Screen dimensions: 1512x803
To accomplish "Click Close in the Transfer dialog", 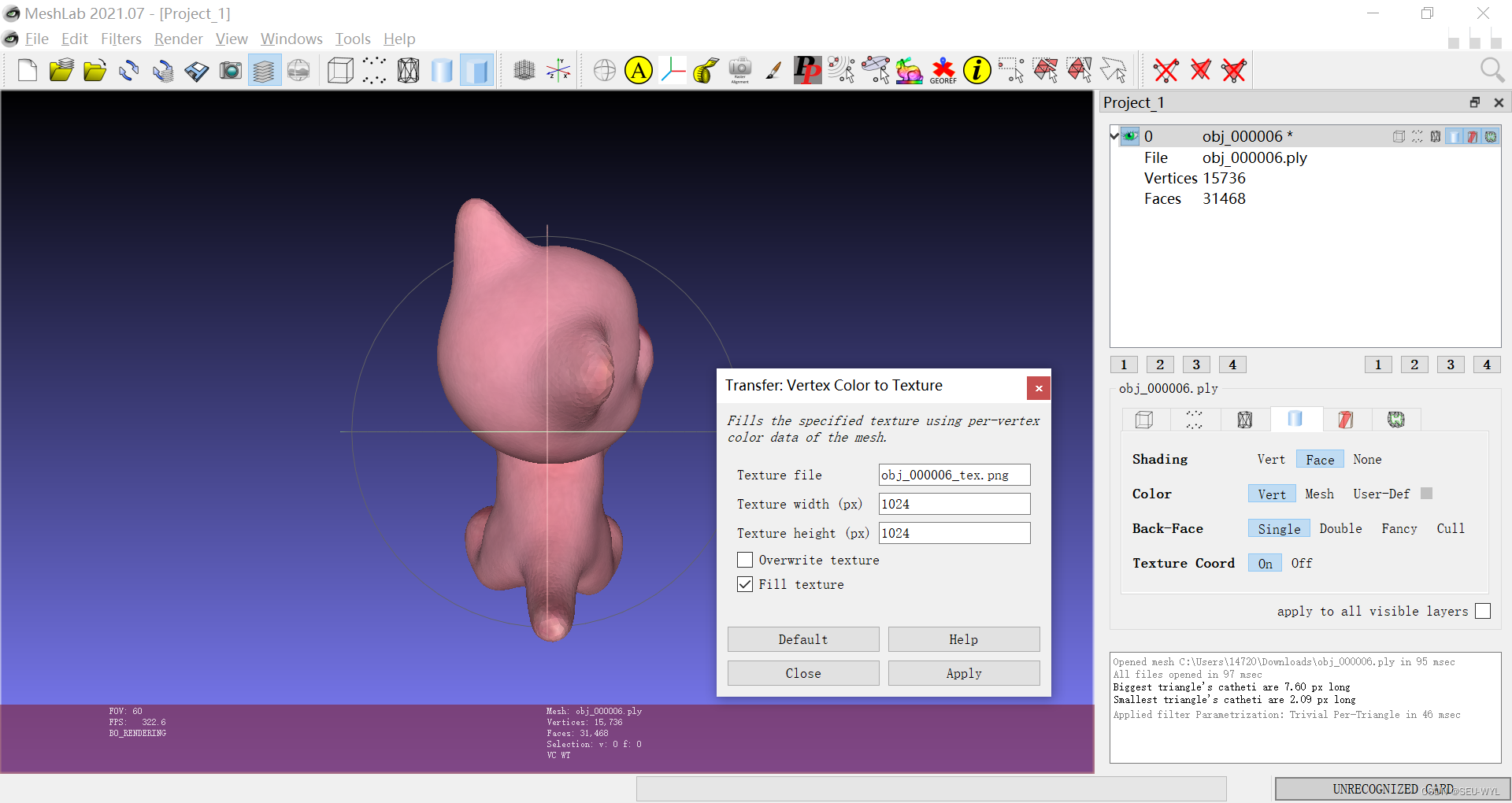I will tap(803, 673).
